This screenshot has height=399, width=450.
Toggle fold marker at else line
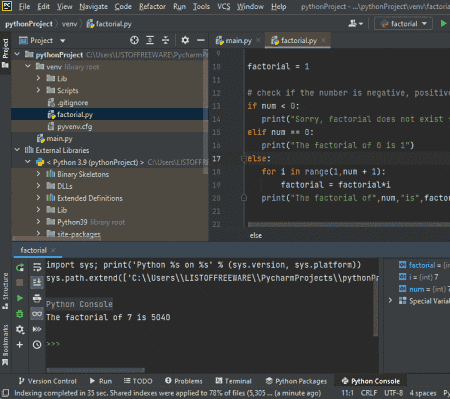244,158
